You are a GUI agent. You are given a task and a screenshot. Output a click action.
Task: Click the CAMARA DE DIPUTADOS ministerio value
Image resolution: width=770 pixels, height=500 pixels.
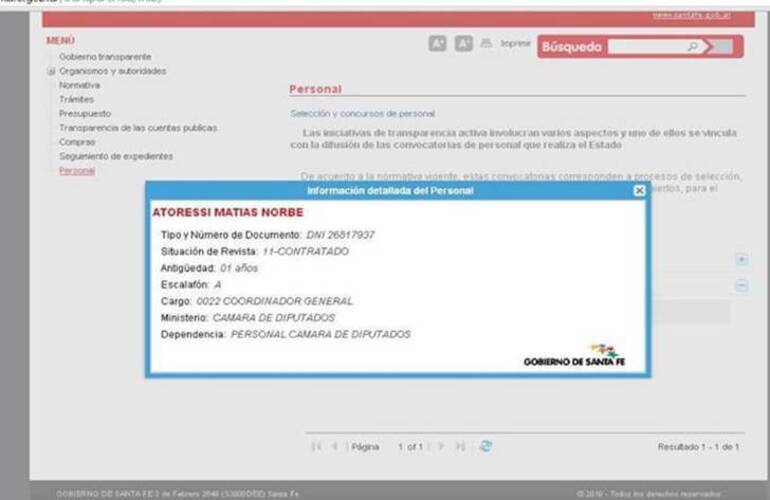274,318
